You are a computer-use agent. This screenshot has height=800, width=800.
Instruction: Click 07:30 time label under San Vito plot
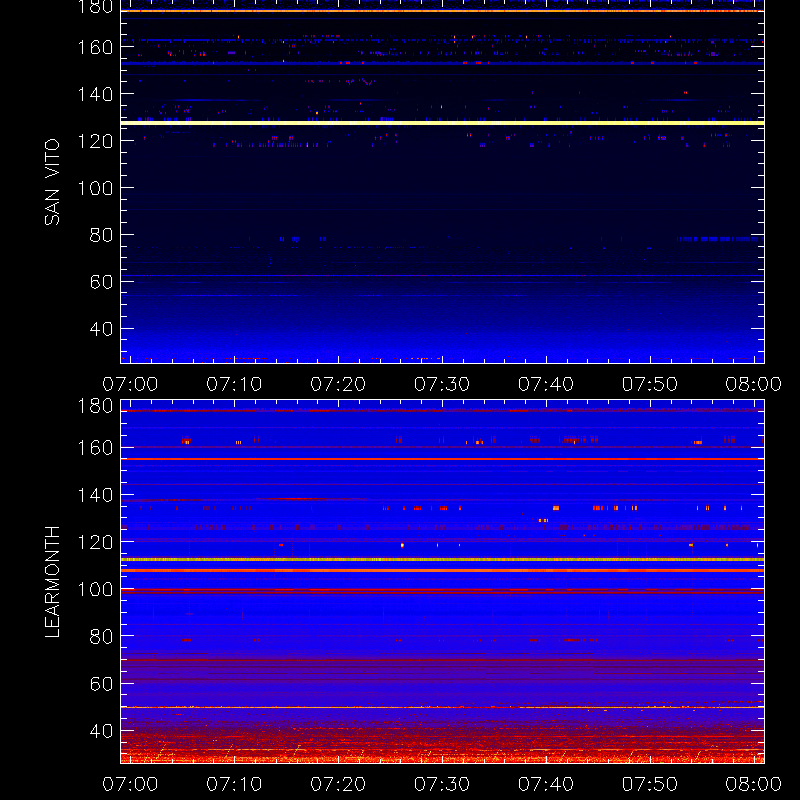pos(442,384)
